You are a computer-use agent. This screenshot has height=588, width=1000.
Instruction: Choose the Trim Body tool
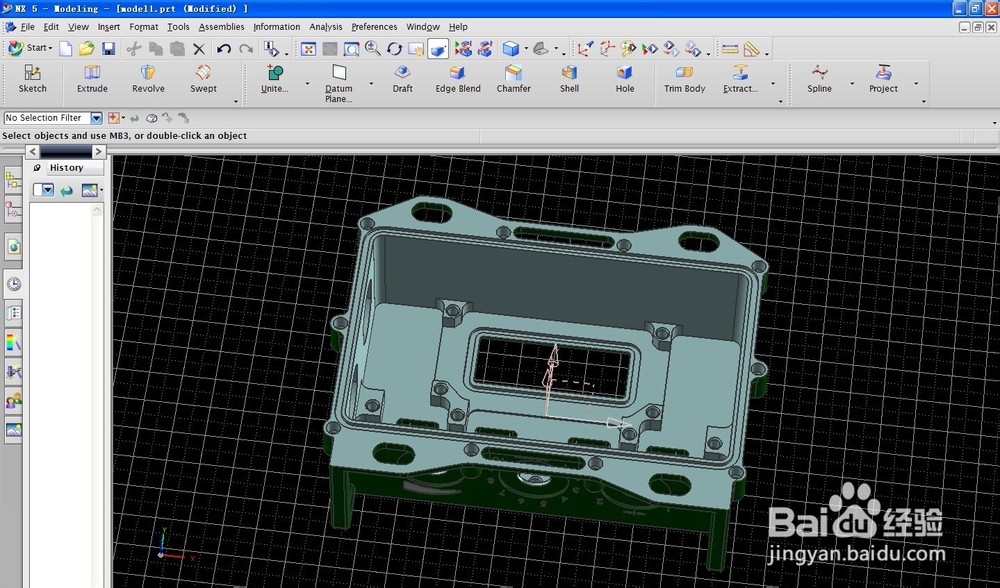684,79
